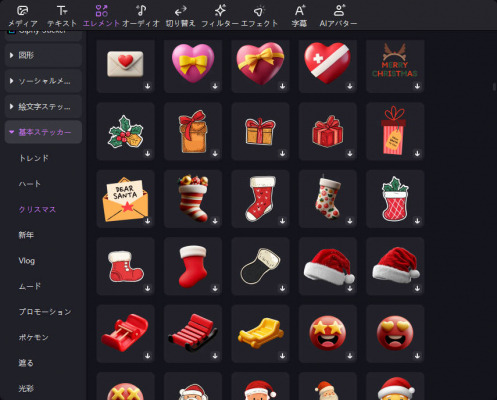Screen dimensions: 497x400
Task: Select the lattice stocking with holly
Action: [395, 199]
